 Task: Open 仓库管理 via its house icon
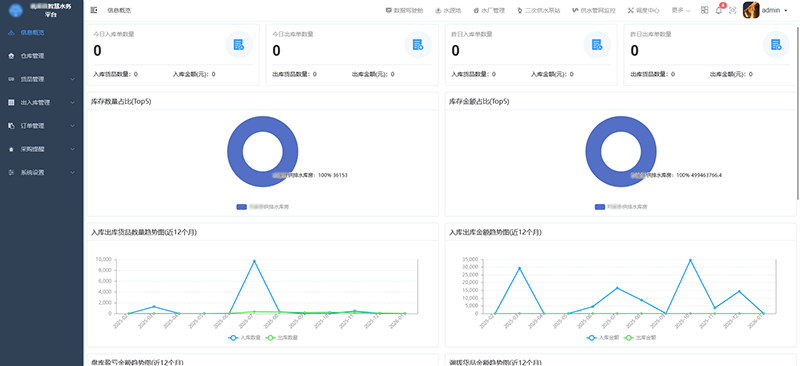point(11,56)
